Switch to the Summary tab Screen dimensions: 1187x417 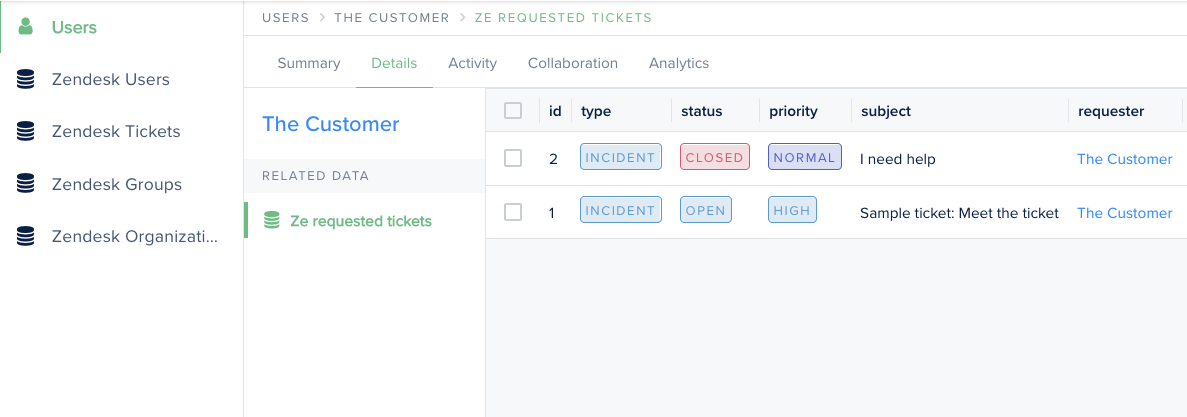[309, 64]
